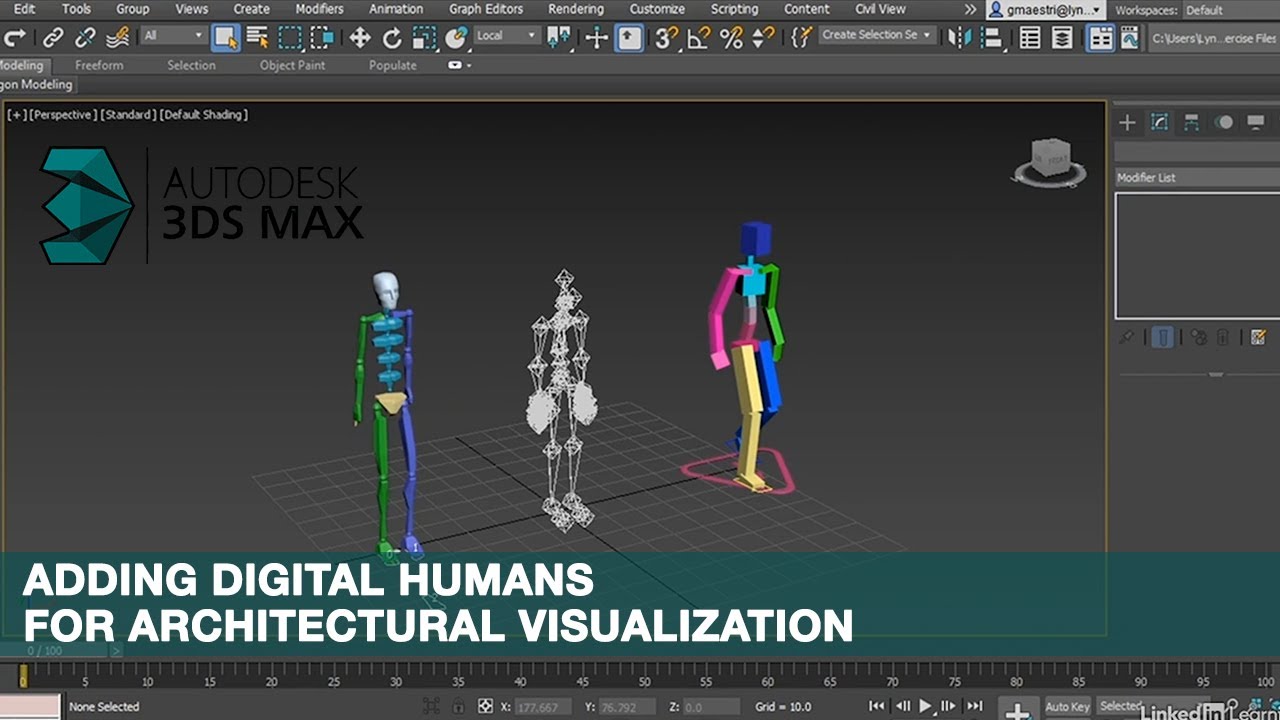
Task: Click the Use Pivot Point Center icon
Action: pyautogui.click(x=559, y=39)
